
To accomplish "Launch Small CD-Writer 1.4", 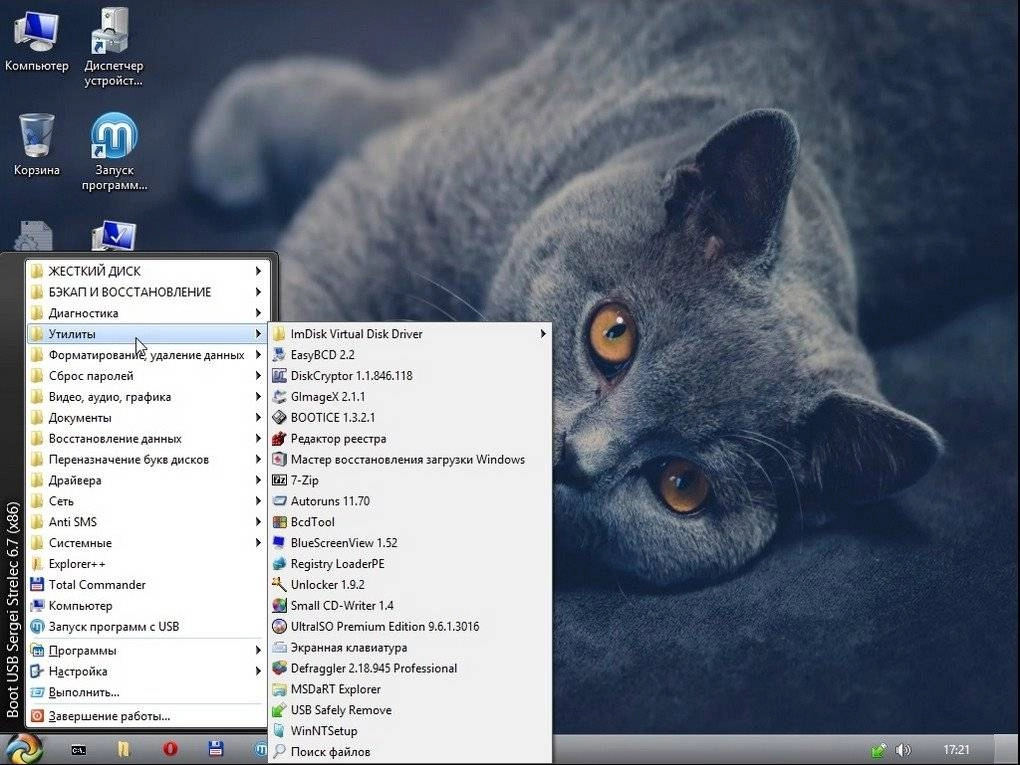I will pyautogui.click(x=410, y=605).
